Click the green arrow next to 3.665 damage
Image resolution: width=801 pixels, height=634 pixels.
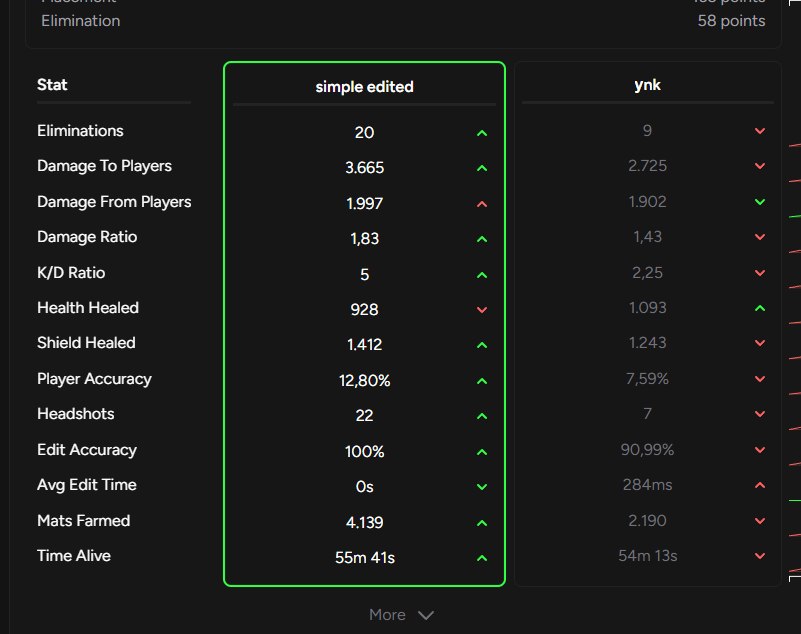(x=482, y=168)
